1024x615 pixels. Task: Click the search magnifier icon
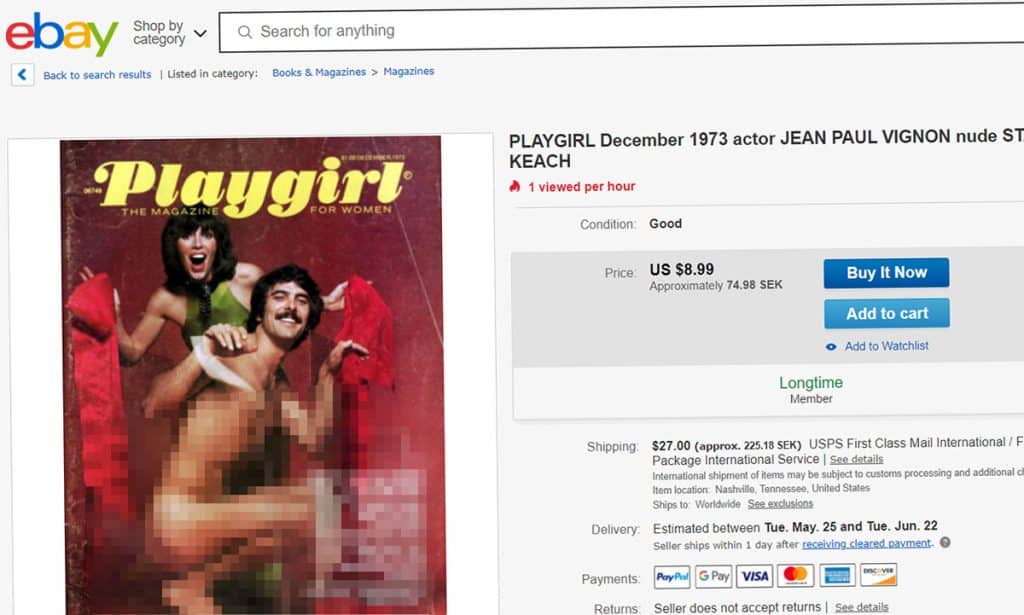(x=245, y=31)
